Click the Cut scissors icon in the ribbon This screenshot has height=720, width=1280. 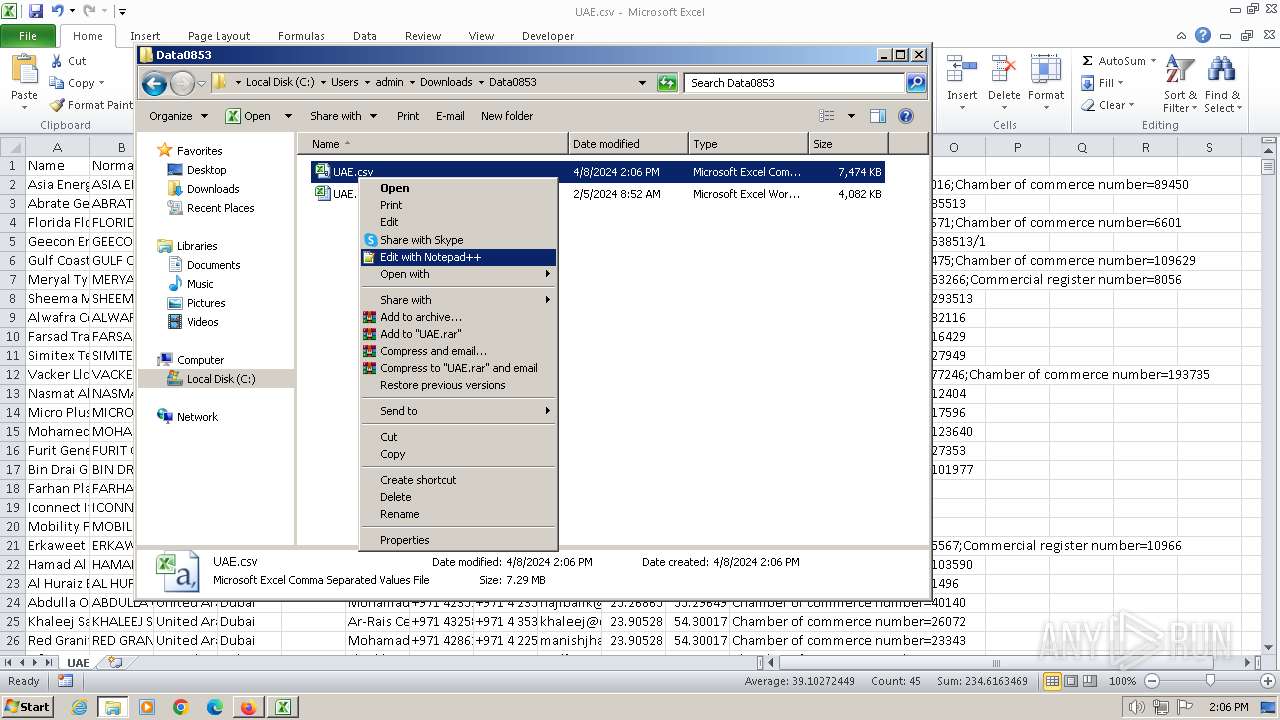[x=57, y=61]
